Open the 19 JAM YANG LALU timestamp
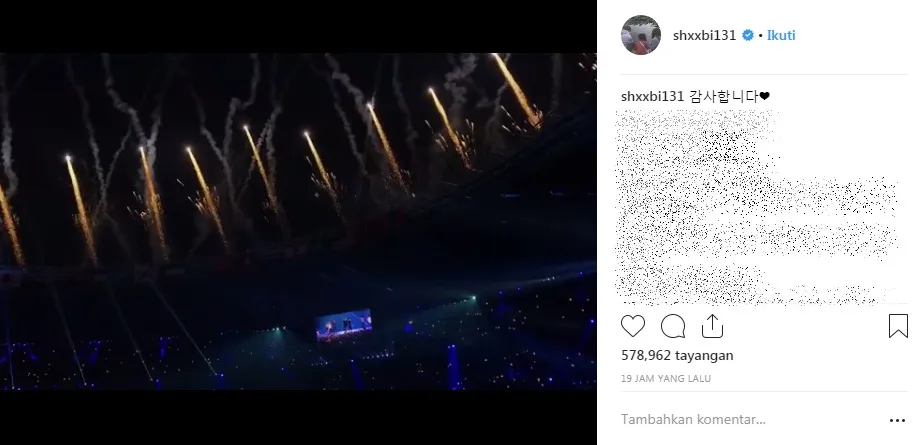913x445 pixels. tap(666, 379)
